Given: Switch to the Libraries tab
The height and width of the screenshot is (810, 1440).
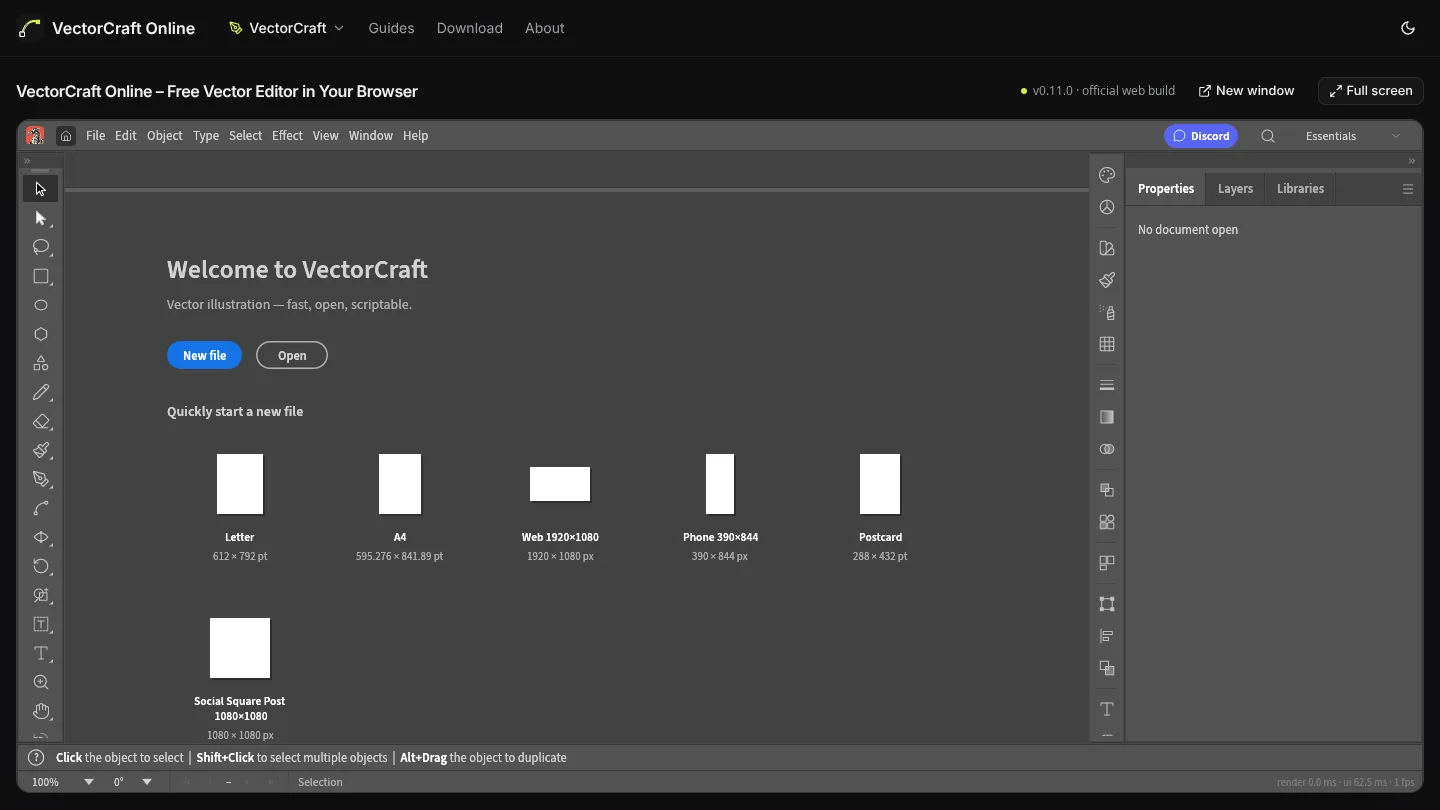Looking at the screenshot, I should click(x=1300, y=189).
